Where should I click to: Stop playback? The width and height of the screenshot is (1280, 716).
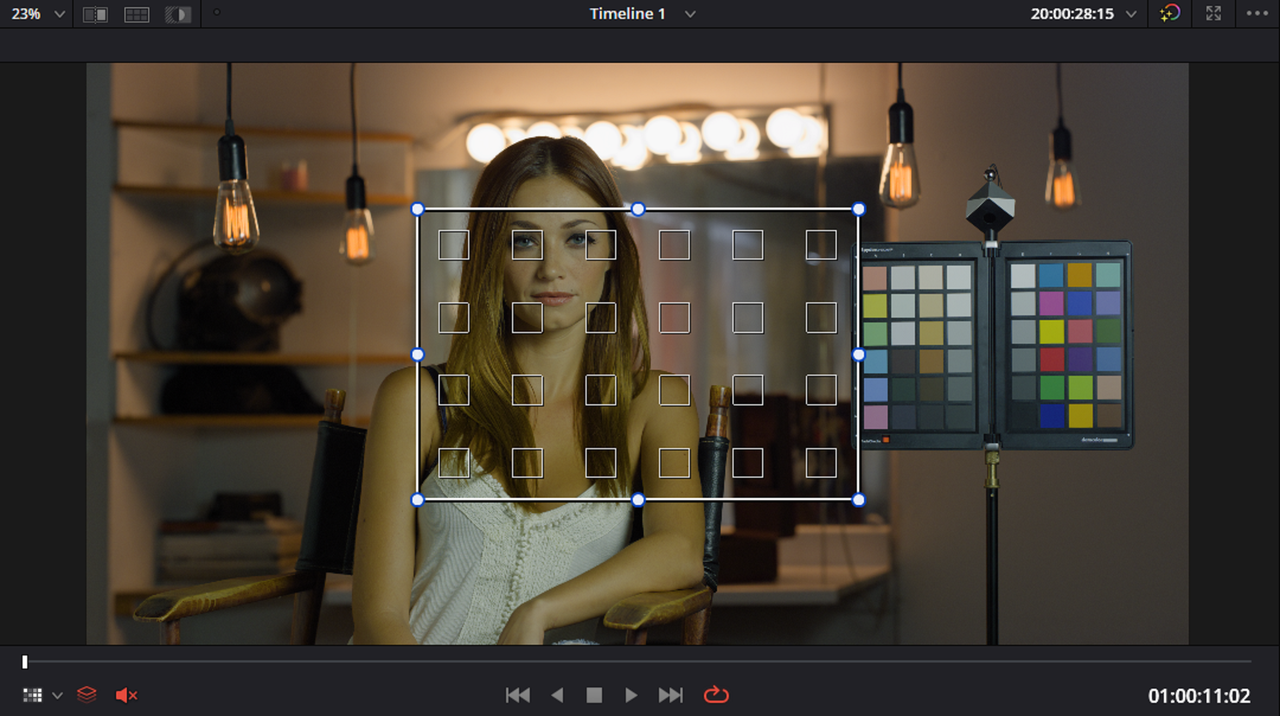pos(594,695)
